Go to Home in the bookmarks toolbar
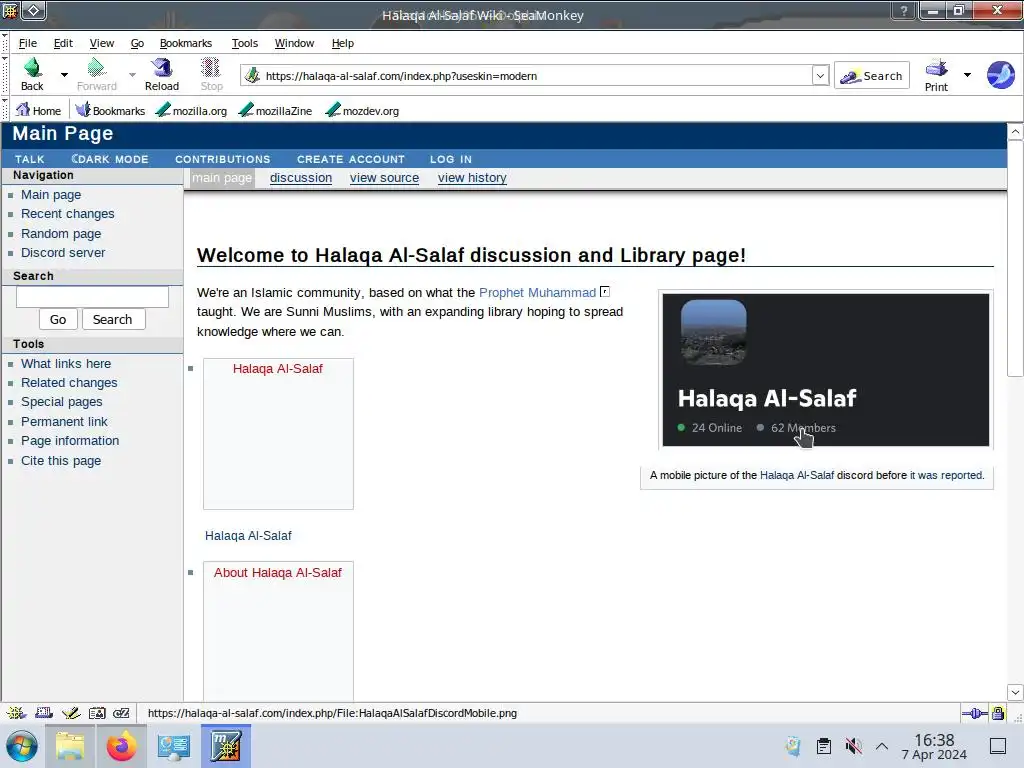1024x768 pixels. click(38, 110)
